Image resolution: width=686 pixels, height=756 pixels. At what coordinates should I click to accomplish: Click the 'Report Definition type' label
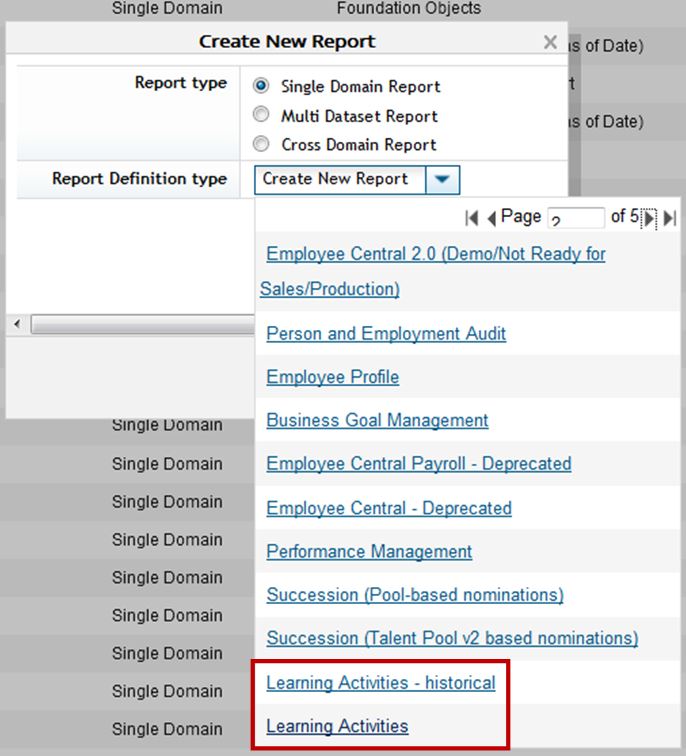click(x=139, y=179)
